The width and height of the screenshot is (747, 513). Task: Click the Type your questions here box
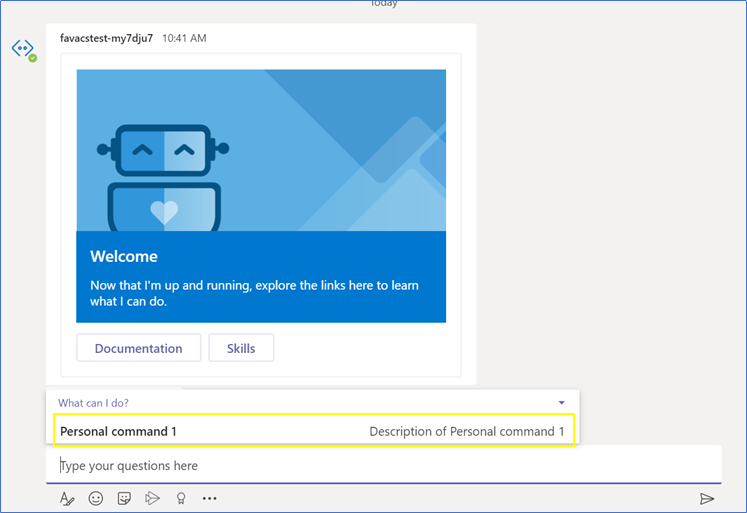(x=384, y=465)
